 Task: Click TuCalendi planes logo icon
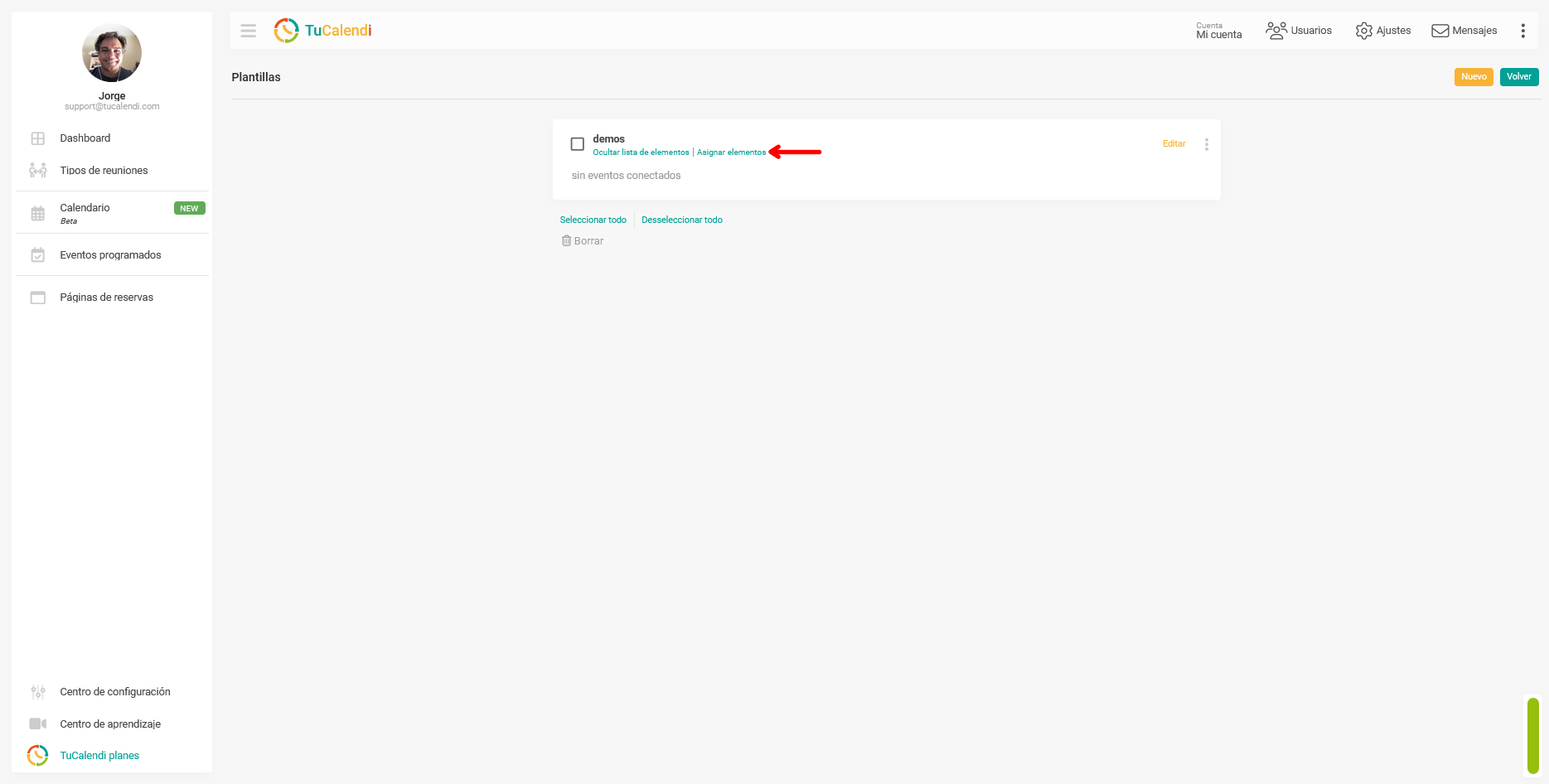pos(37,755)
